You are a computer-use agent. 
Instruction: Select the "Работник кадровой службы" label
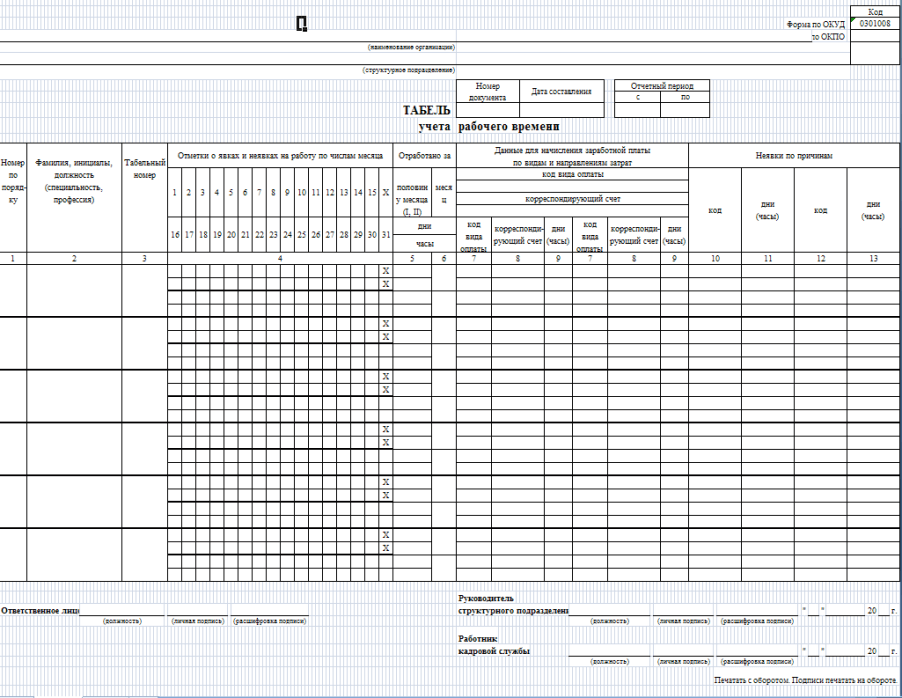494,645
